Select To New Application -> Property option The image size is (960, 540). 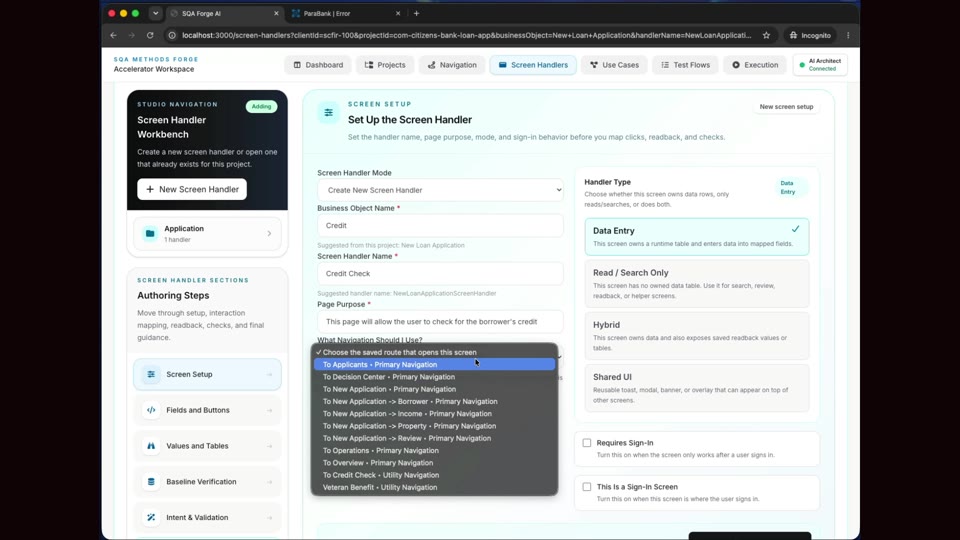point(434,426)
